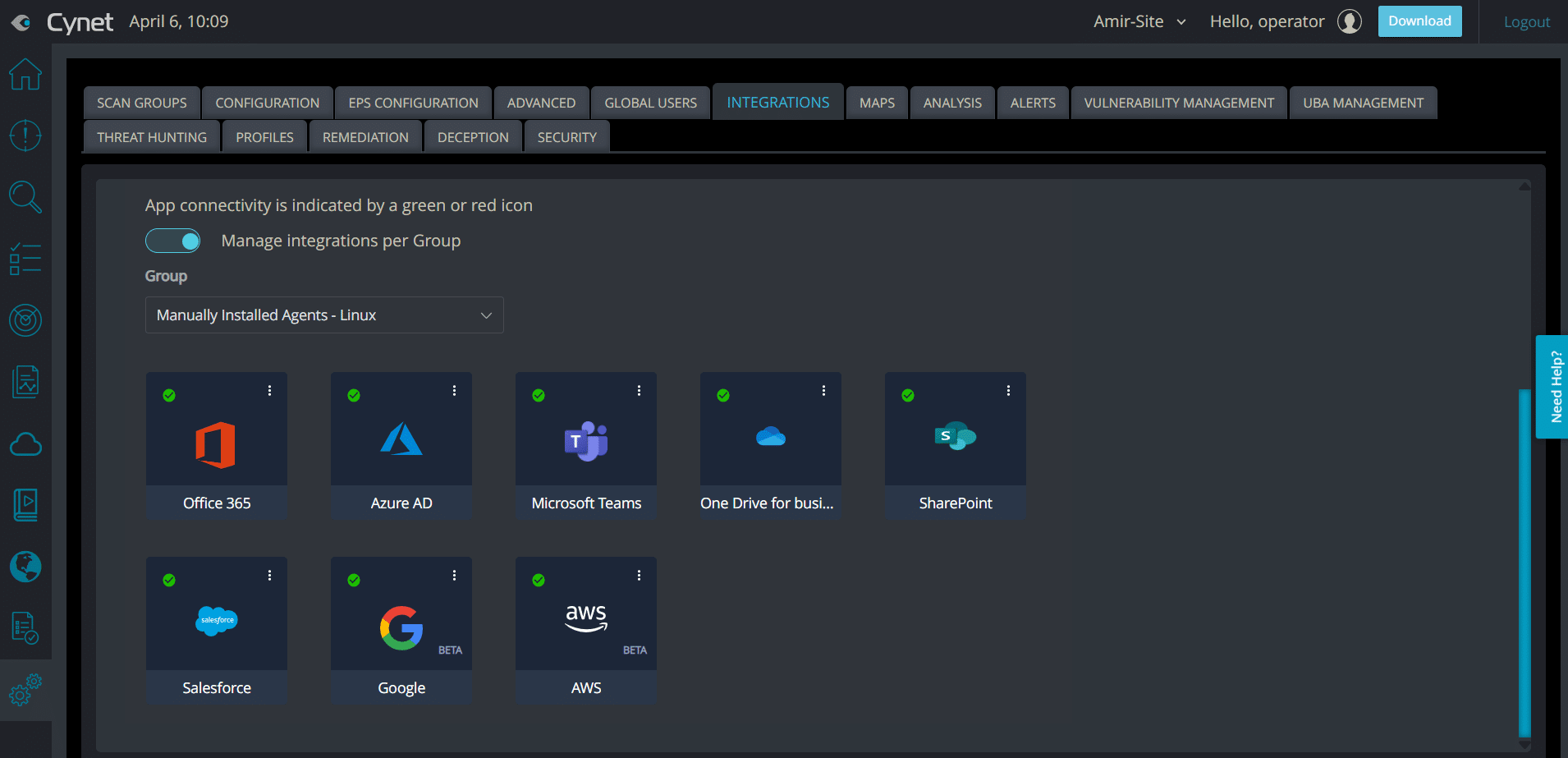Toggle Manage integrations per Group switch

coord(172,241)
